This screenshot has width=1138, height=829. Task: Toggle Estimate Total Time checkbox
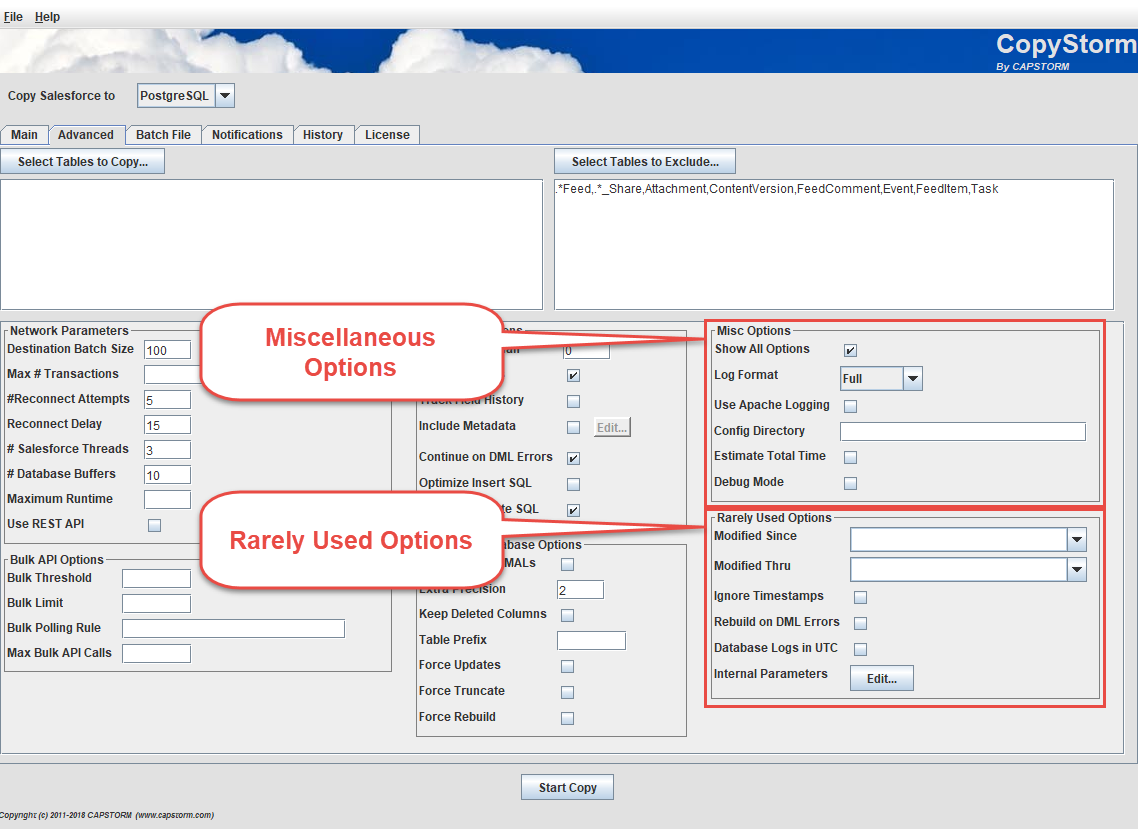(851, 457)
